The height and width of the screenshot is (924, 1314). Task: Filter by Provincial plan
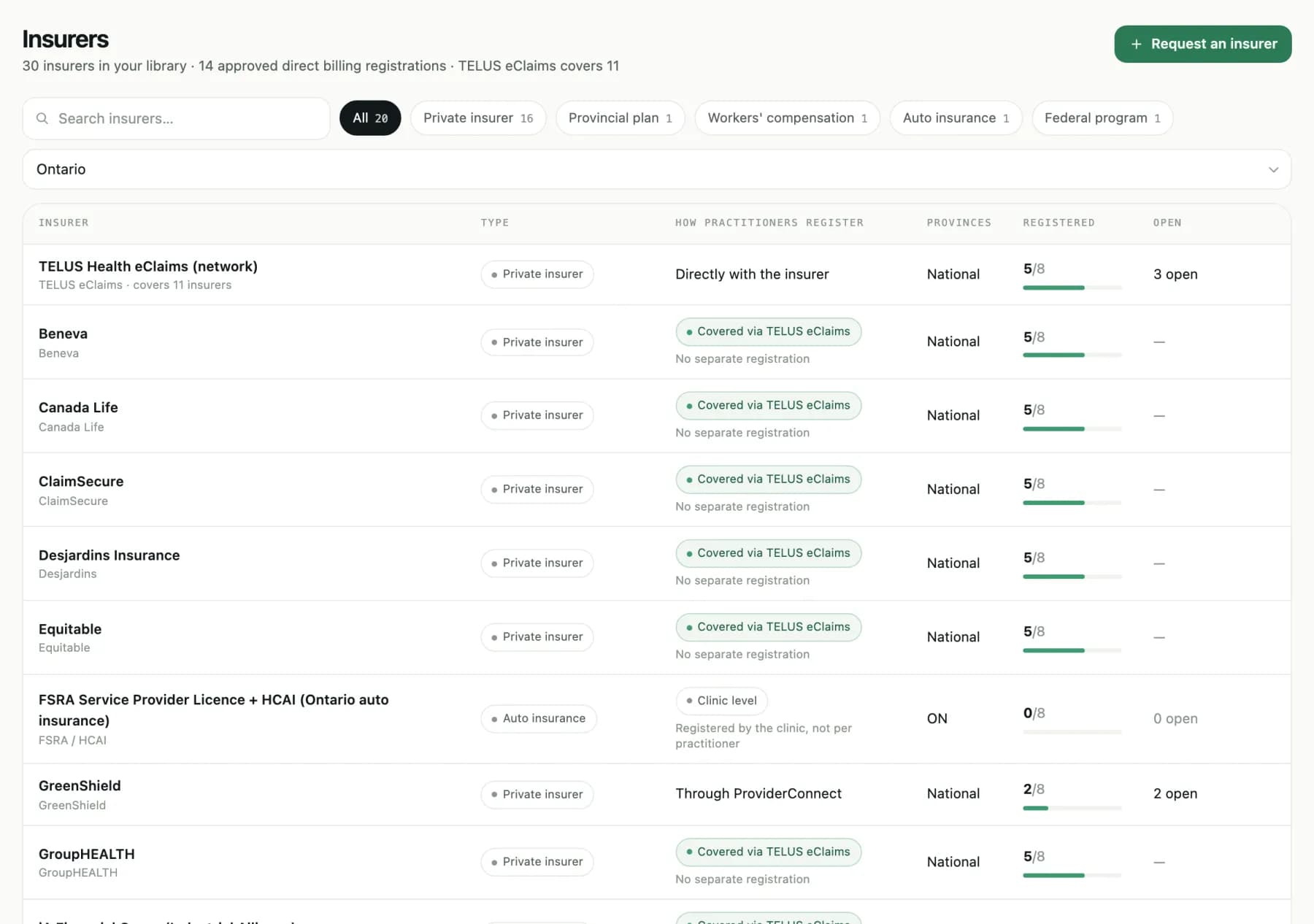pos(620,118)
